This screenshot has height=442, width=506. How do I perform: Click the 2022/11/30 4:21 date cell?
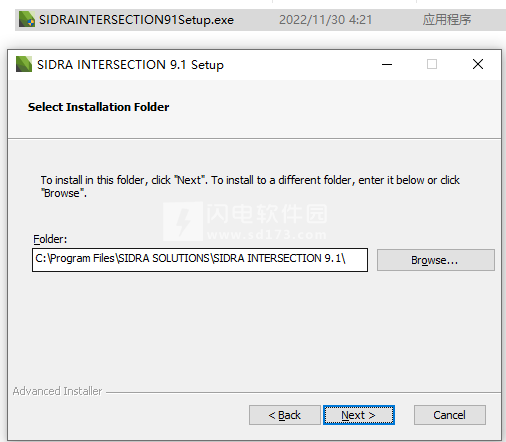325,20
